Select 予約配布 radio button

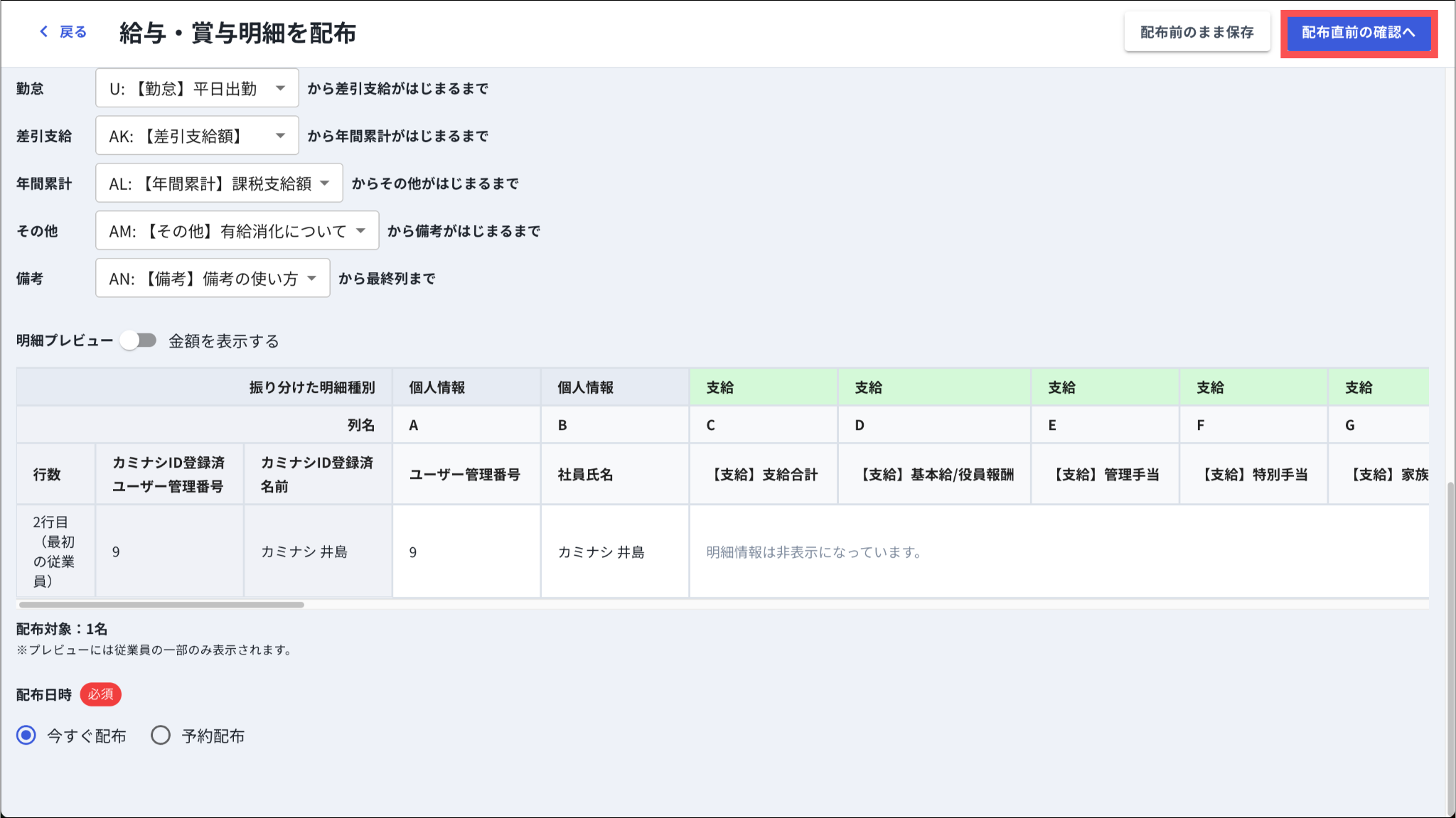(x=161, y=736)
